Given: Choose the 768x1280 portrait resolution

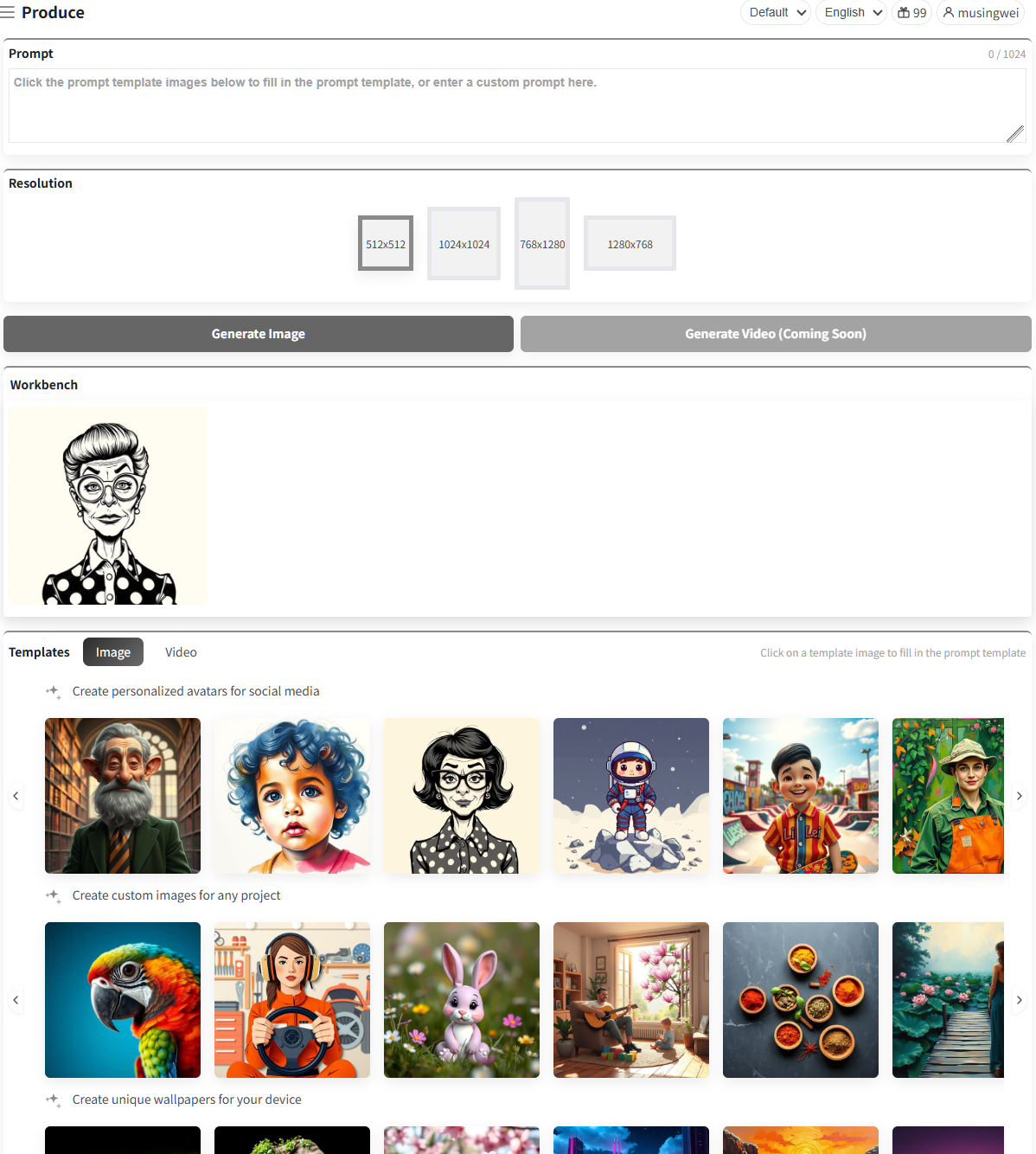Looking at the screenshot, I should click(542, 244).
